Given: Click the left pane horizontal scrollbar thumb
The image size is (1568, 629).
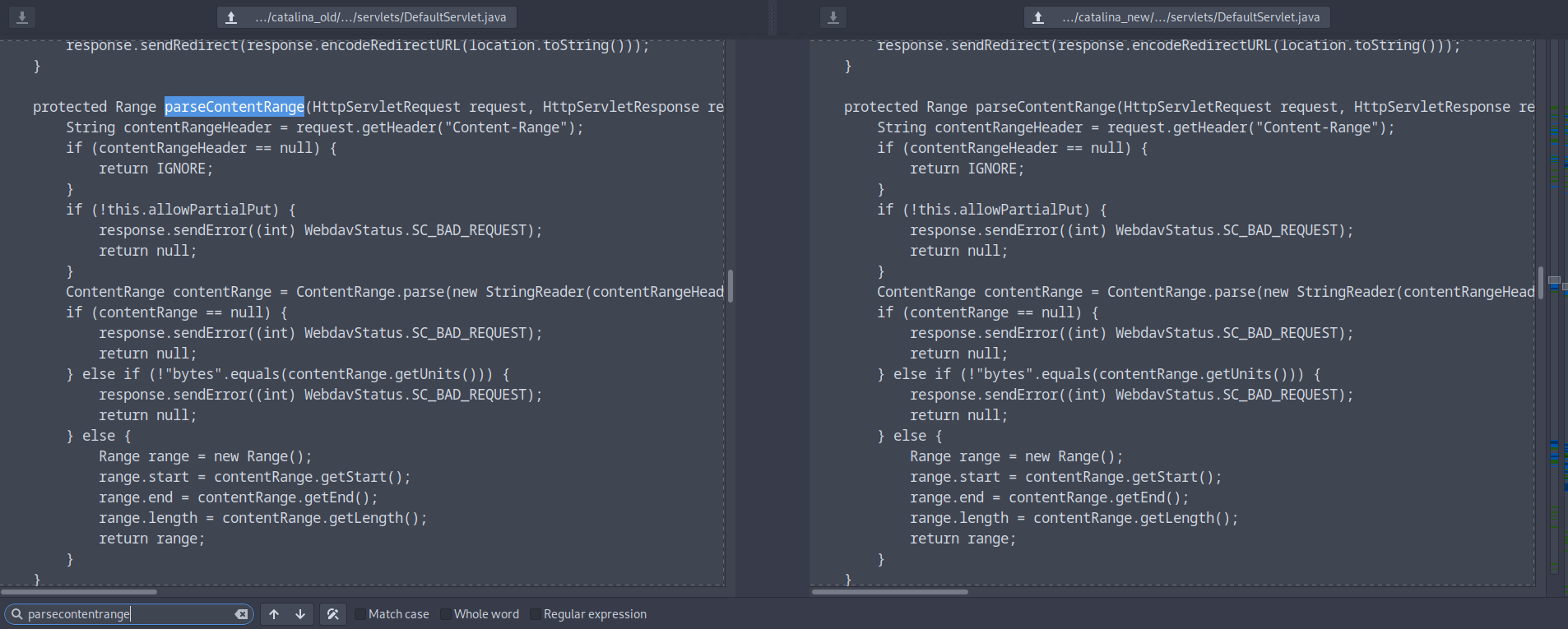Looking at the screenshot, I should tap(79, 592).
